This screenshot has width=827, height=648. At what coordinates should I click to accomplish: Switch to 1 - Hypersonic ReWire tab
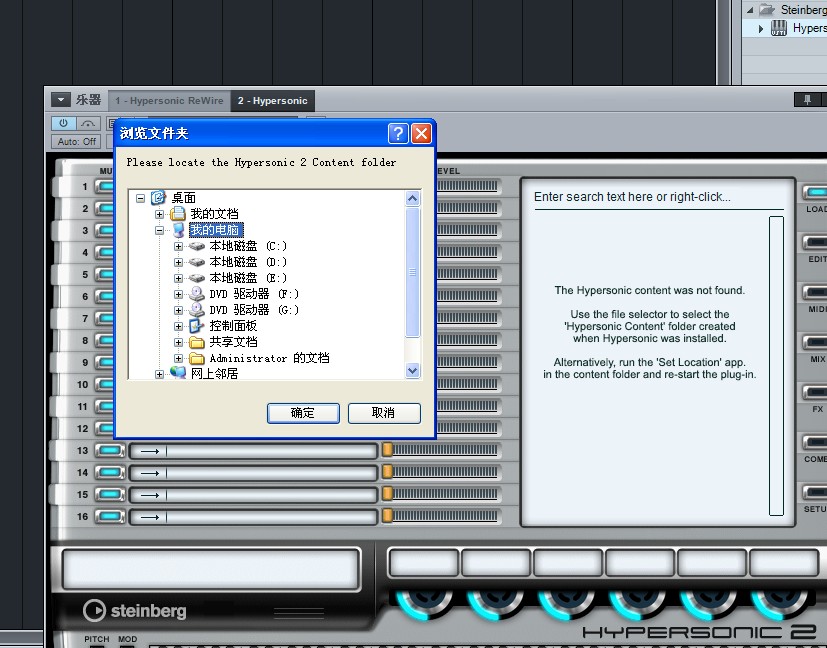coord(169,101)
